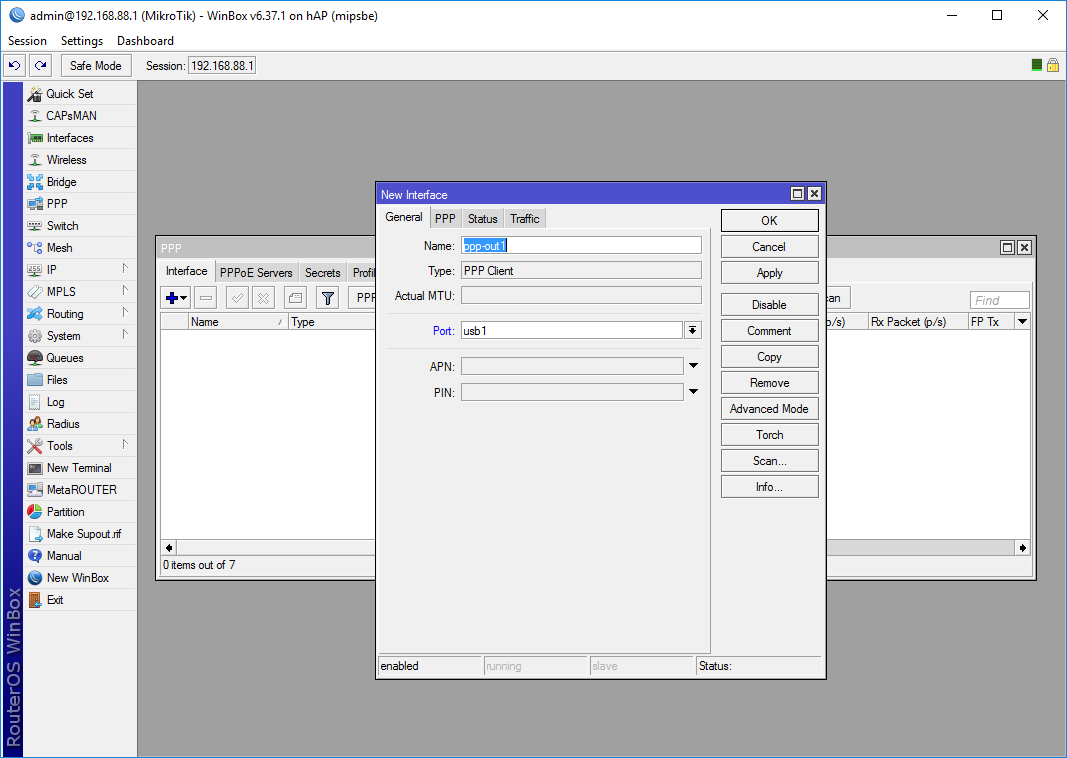Image resolution: width=1067 pixels, height=758 pixels.
Task: Click Advanced Mode button
Action: tap(770, 409)
